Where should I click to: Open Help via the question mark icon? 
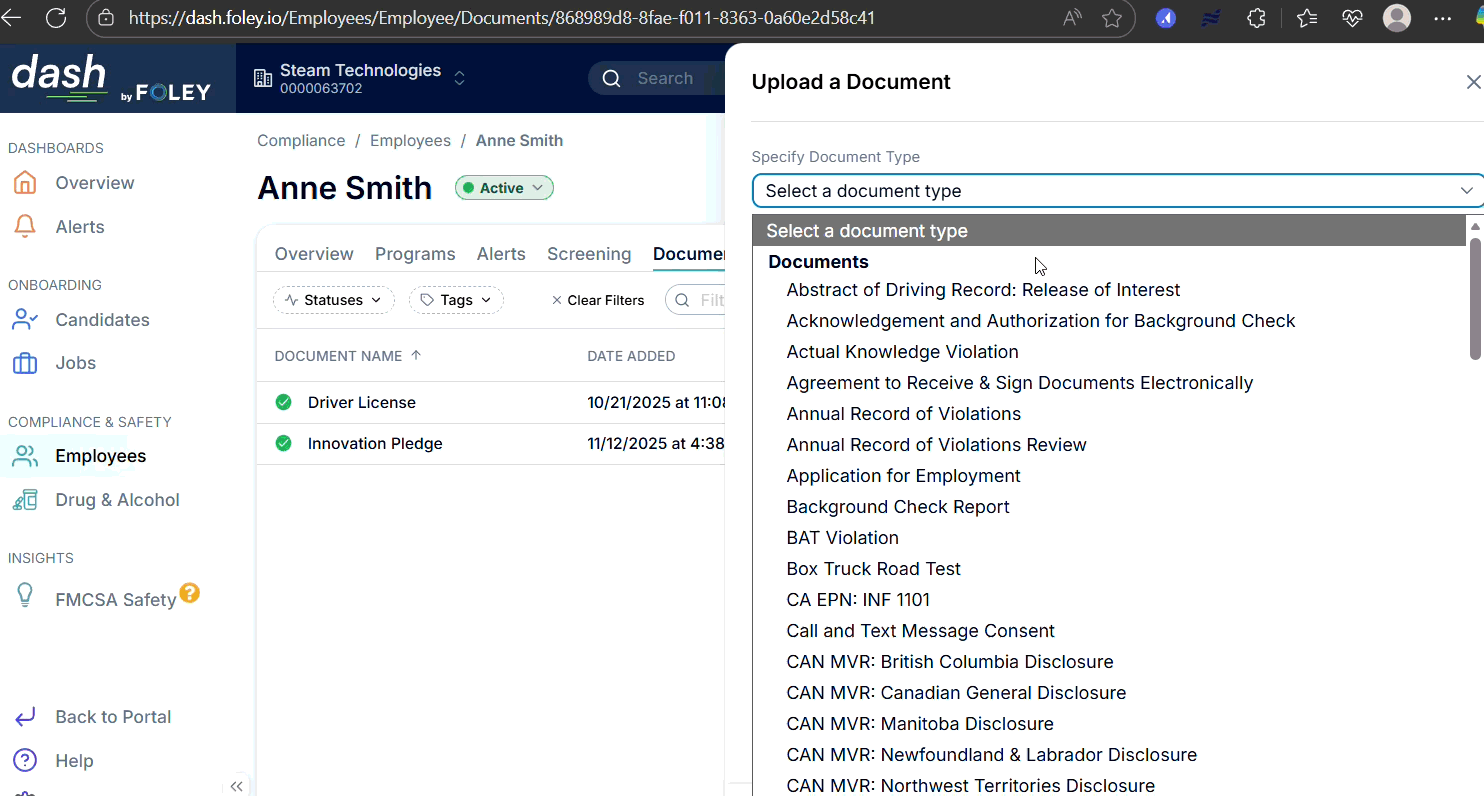tap(24, 760)
